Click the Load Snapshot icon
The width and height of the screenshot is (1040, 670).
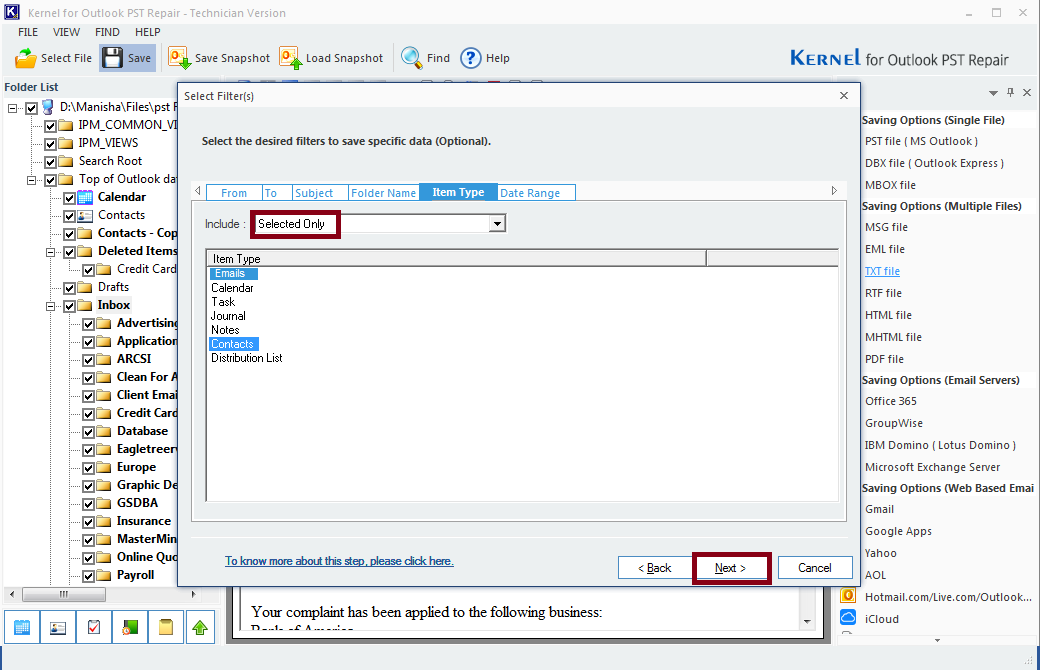pyautogui.click(x=291, y=58)
